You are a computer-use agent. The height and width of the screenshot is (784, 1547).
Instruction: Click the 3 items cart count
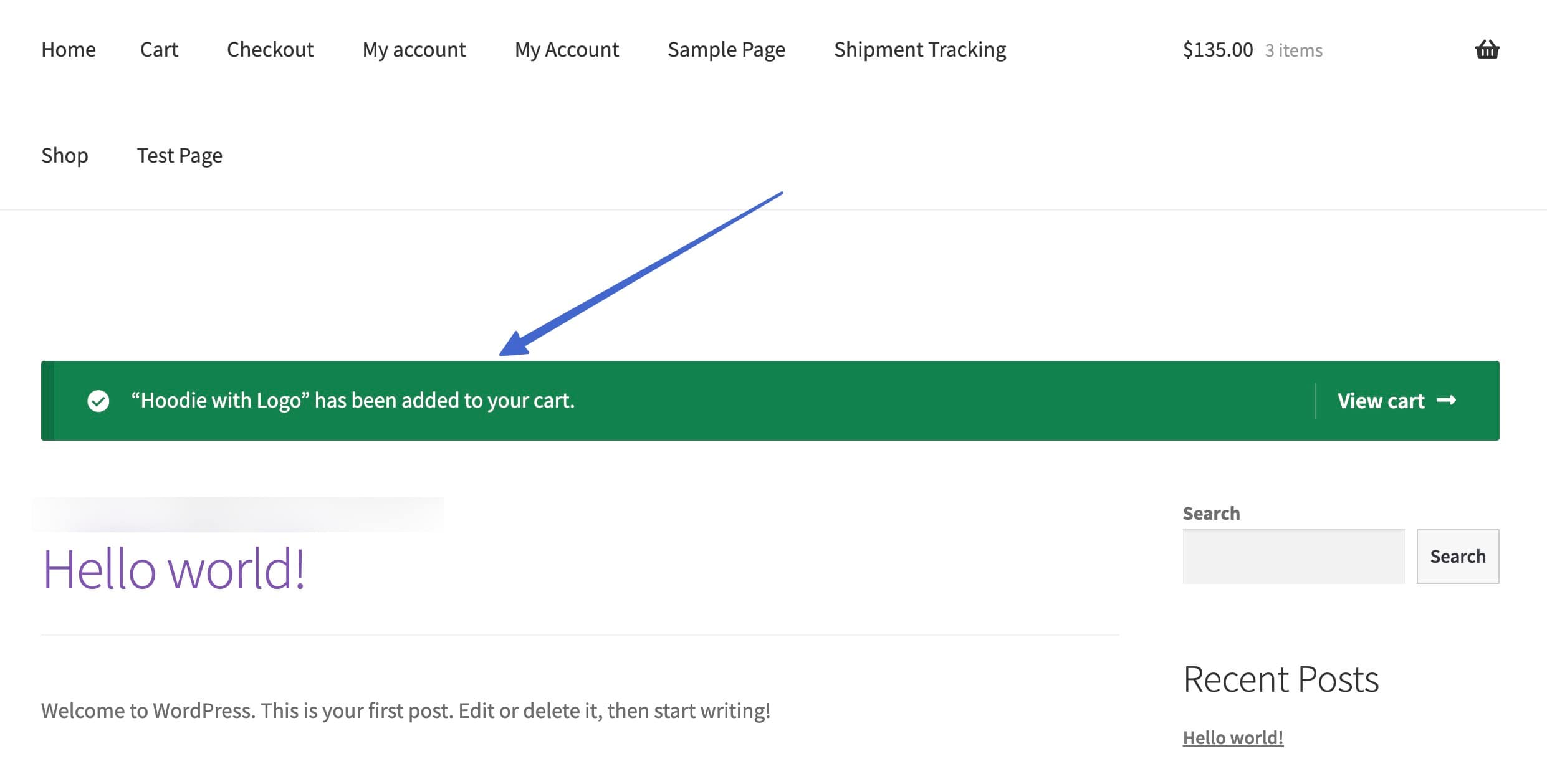[1293, 50]
